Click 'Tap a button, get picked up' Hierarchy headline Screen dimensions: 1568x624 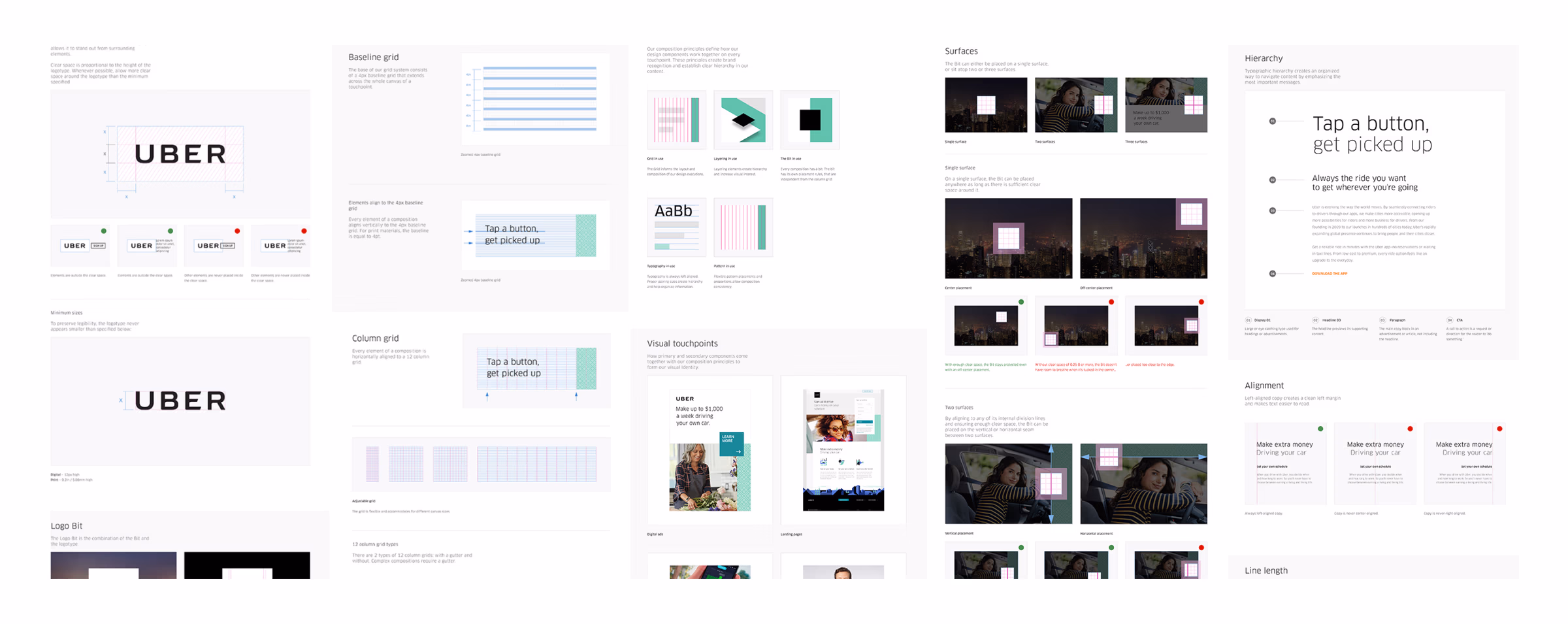pyautogui.click(x=1372, y=134)
